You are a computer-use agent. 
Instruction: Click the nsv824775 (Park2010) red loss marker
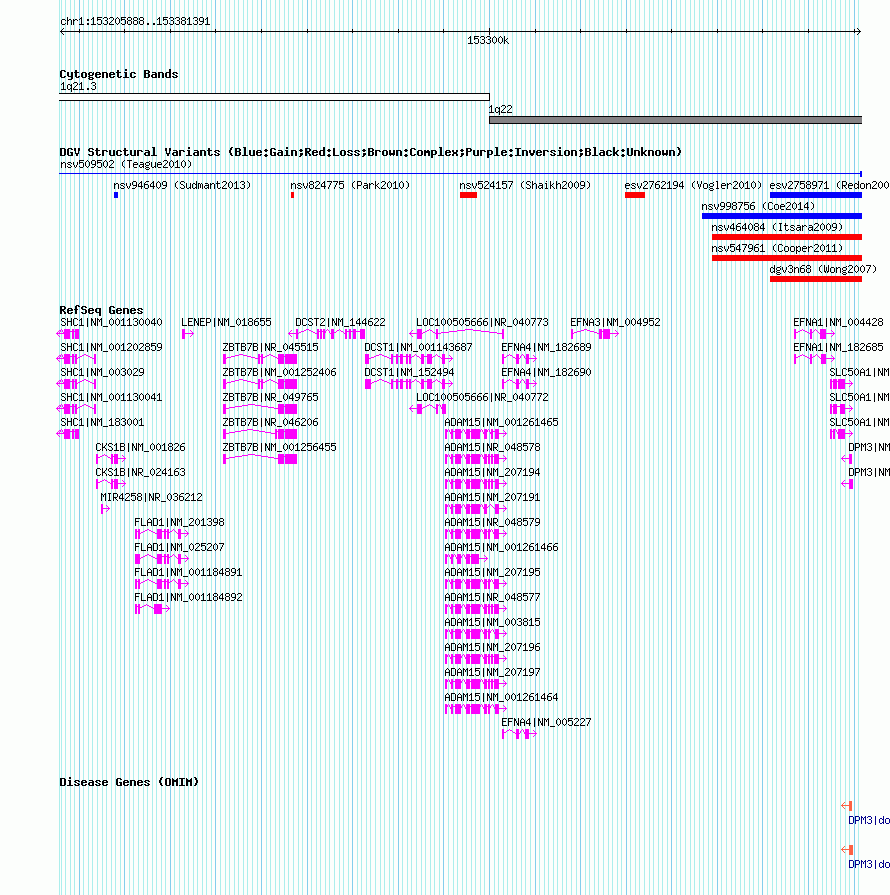click(x=292, y=195)
